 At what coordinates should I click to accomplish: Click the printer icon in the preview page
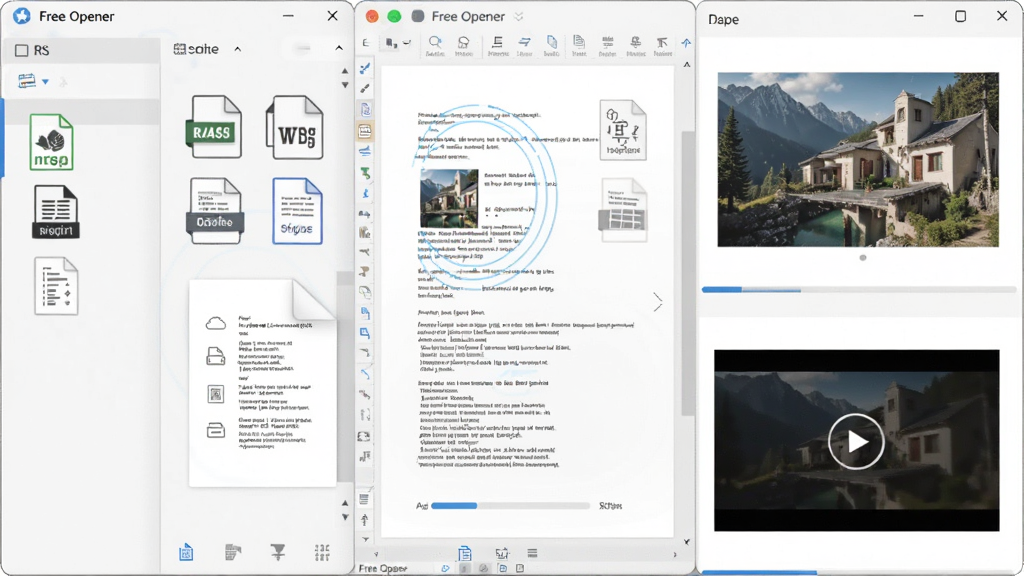216,356
